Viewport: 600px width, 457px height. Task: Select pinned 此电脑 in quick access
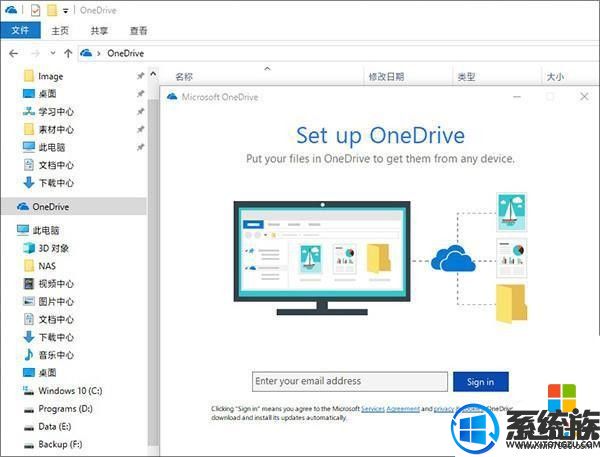tap(51, 147)
